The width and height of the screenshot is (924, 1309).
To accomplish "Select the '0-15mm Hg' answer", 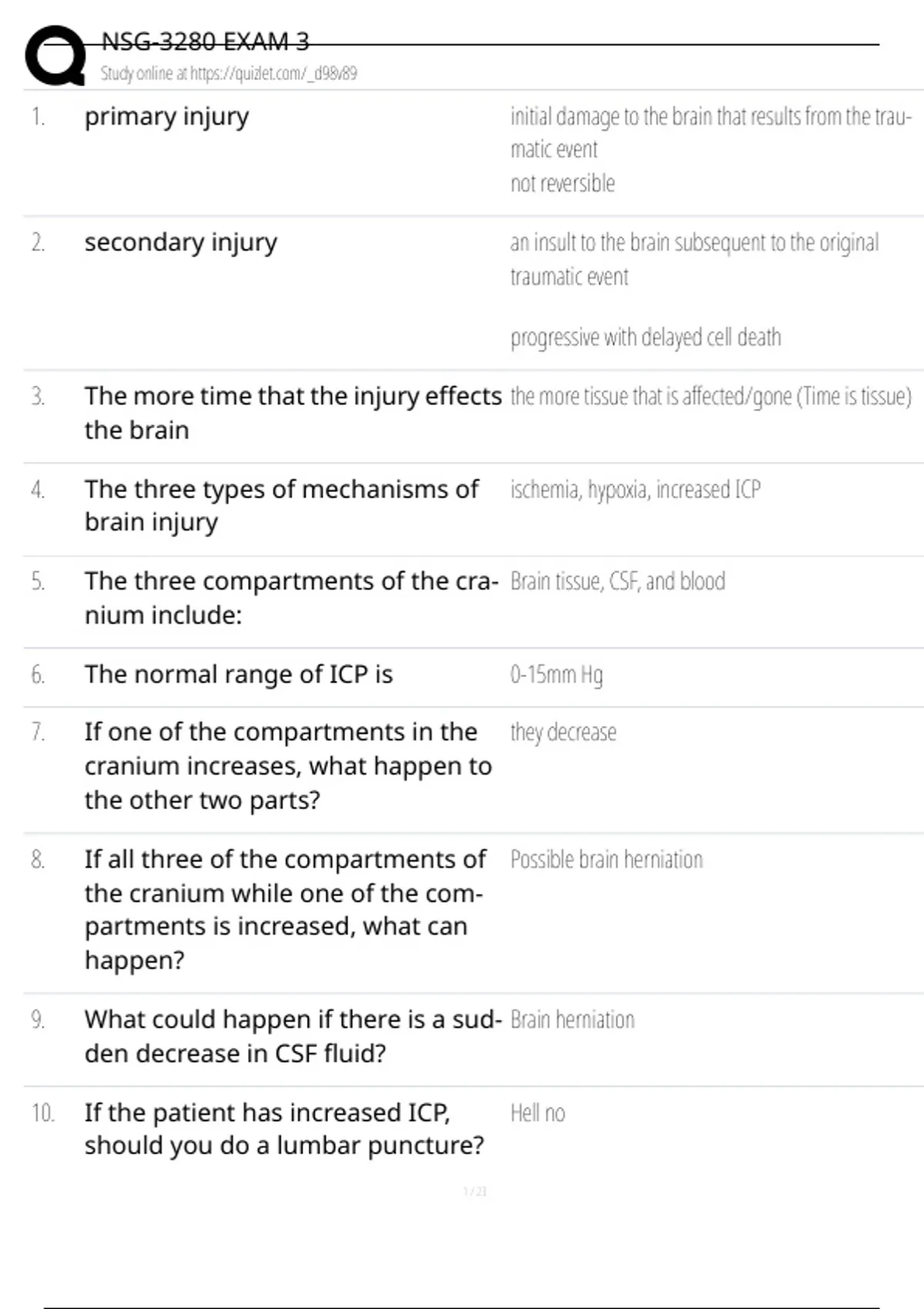I will (556, 675).
